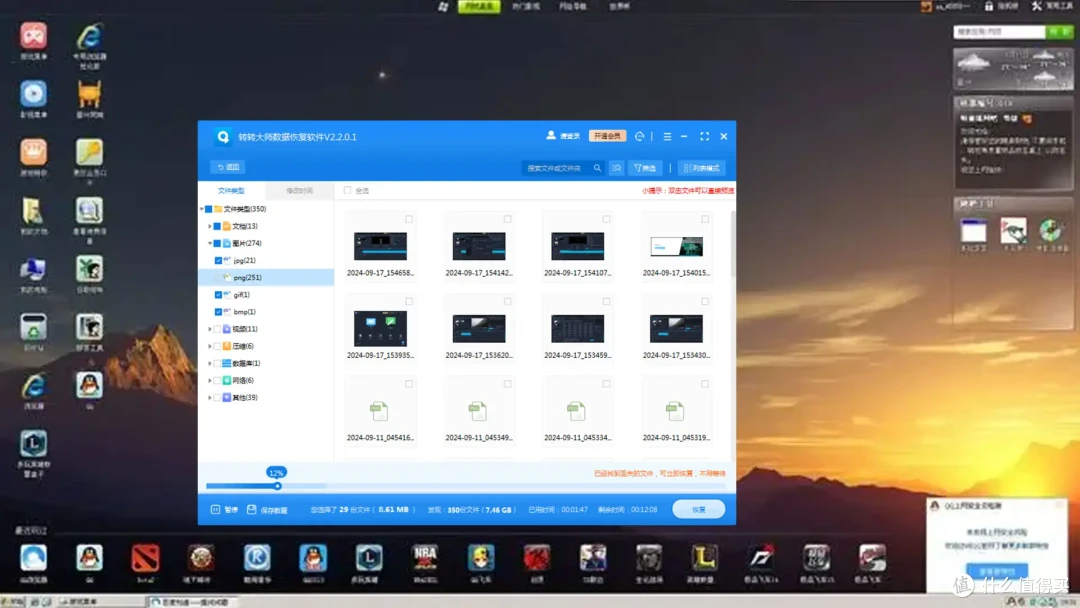This screenshot has height=608, width=1080.
Task: Click the 保存数据 save data label
Action: pos(274,510)
